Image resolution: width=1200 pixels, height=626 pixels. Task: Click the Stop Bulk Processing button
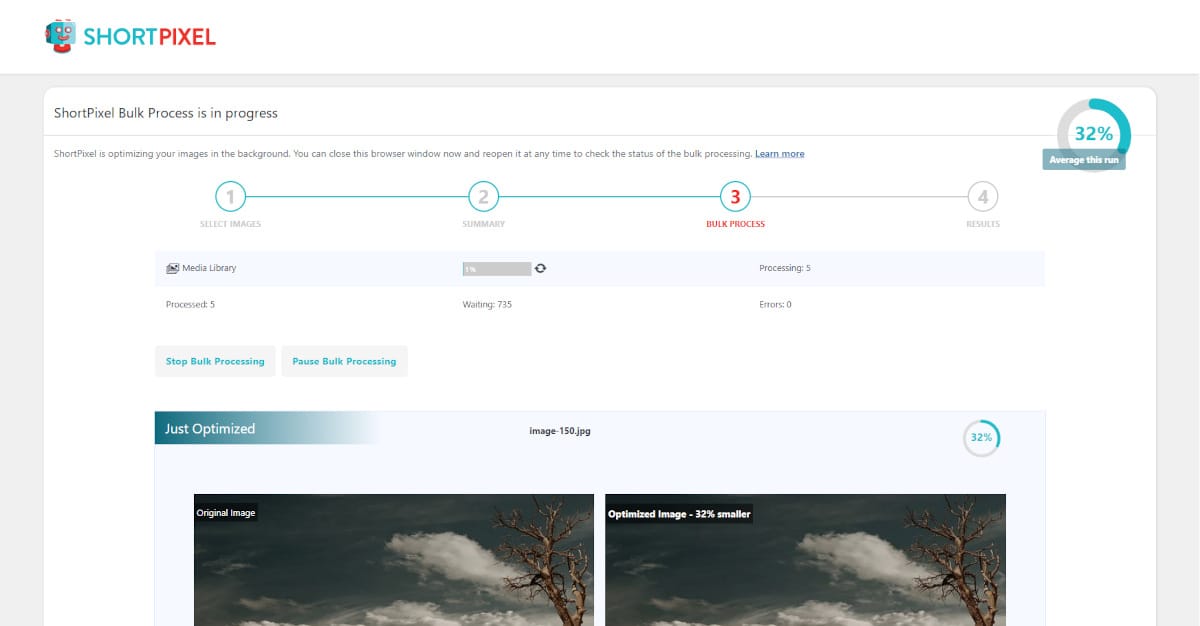215,361
